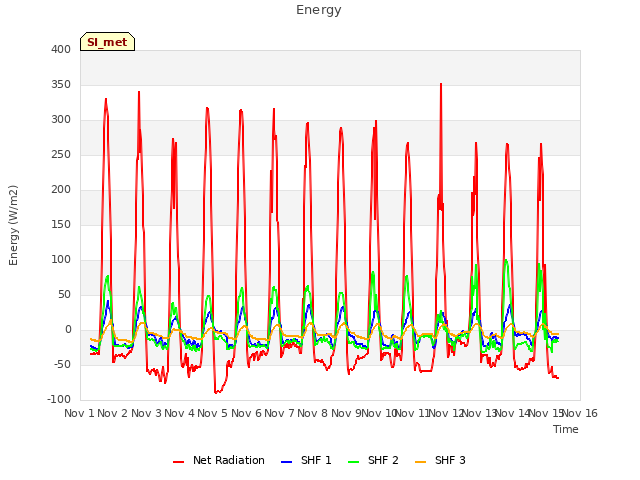Click the Nov 7 x-axis tick label

pyautogui.click(x=279, y=413)
